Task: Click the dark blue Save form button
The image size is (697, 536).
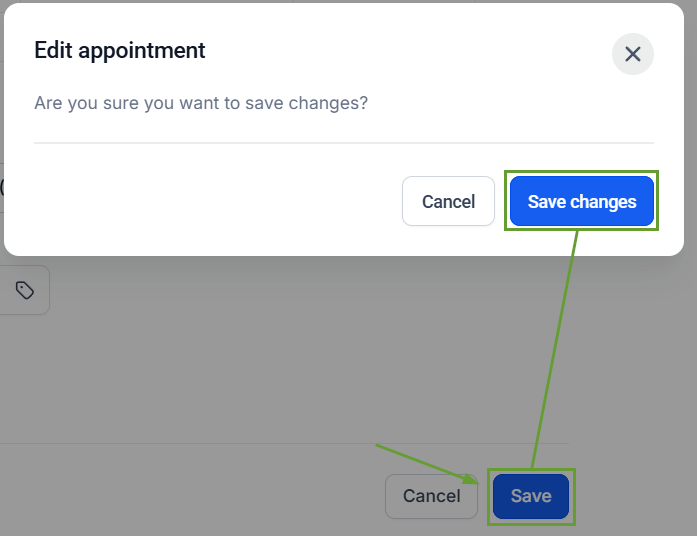Action: pyautogui.click(x=531, y=496)
